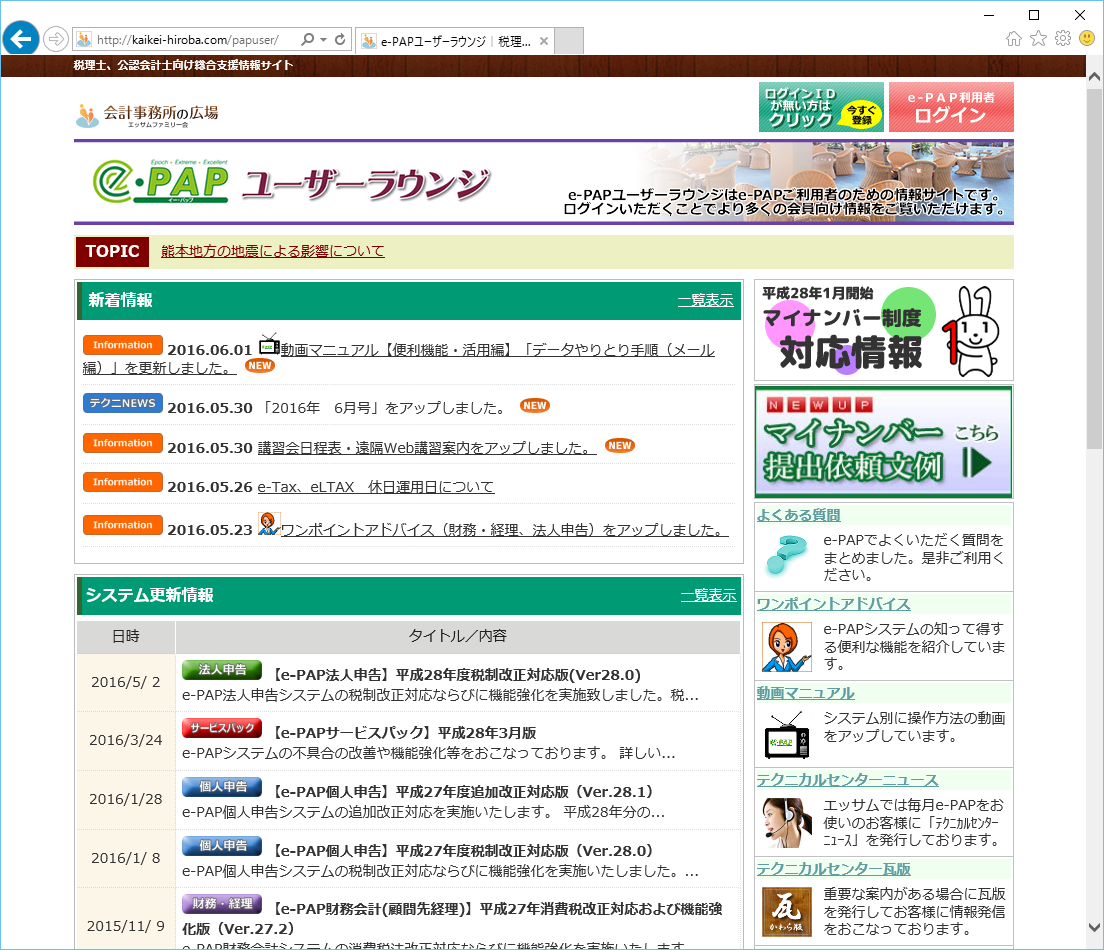The width and height of the screenshot is (1104, 950).
Task: Click the browser Forward arrow button
Action: click(x=56, y=39)
